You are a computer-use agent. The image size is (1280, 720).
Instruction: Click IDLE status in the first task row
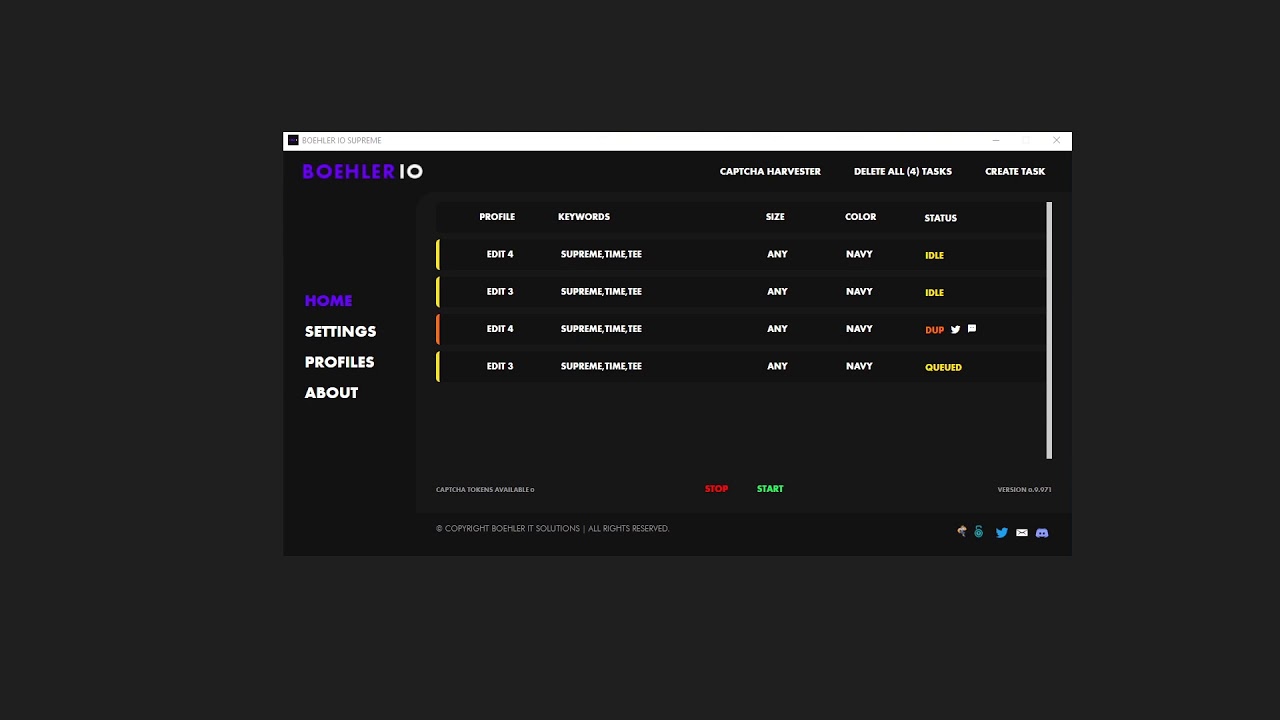coord(934,255)
